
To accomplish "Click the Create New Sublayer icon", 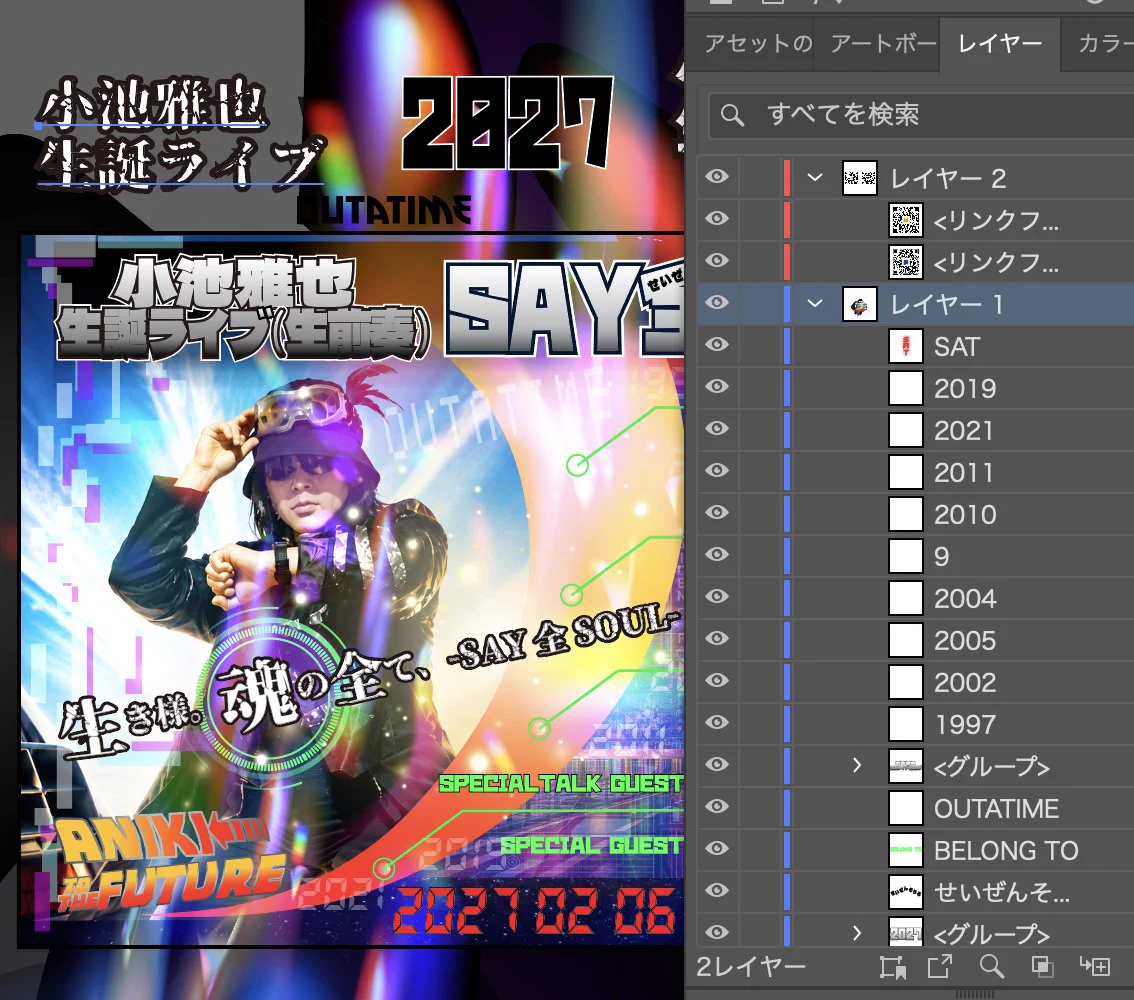I will (1094, 966).
